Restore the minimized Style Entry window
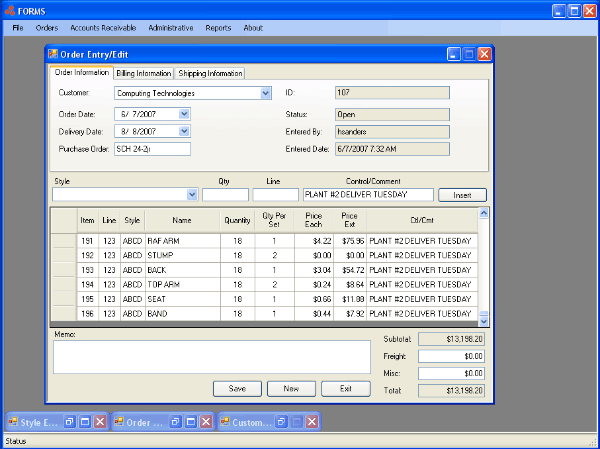The width and height of the screenshot is (600, 449). tap(70, 422)
